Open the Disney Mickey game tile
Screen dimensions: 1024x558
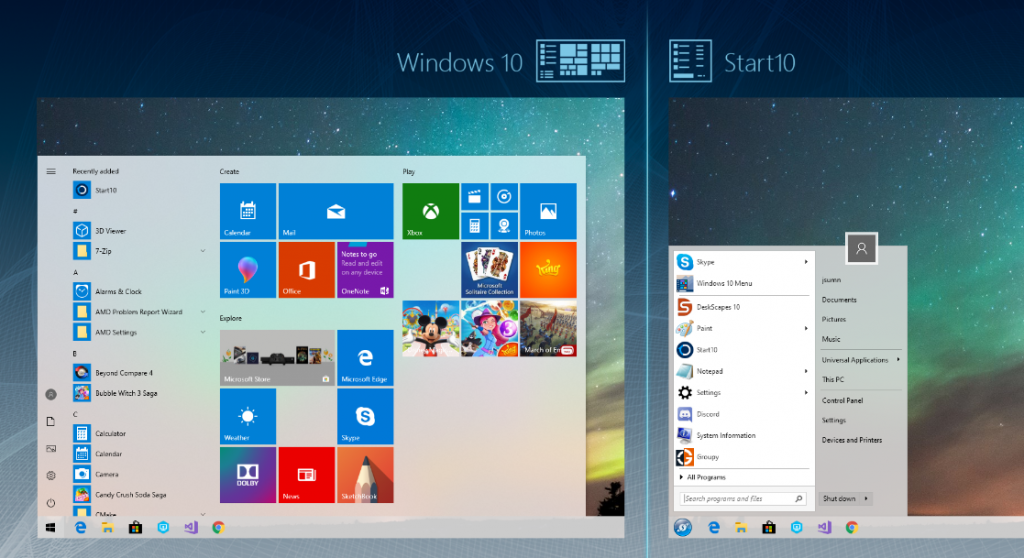coord(430,329)
